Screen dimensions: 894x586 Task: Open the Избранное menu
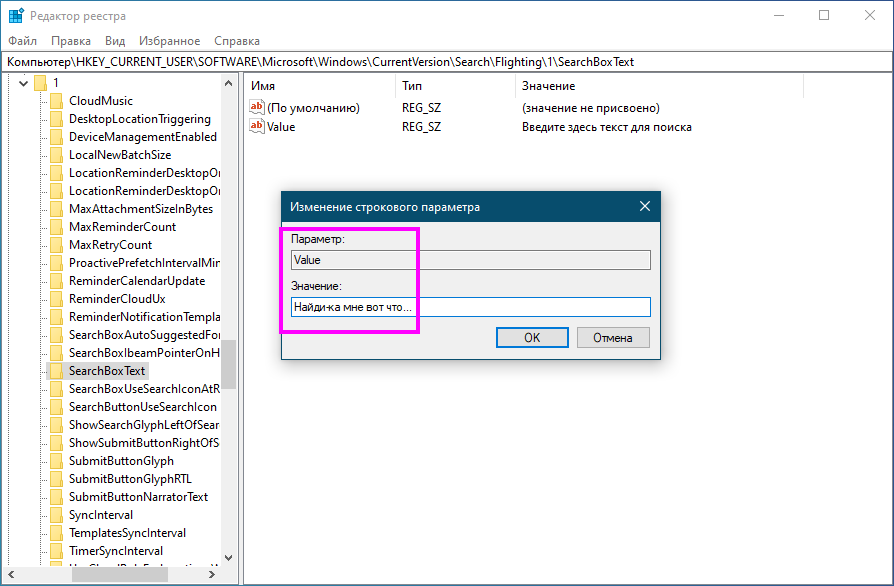(169, 41)
